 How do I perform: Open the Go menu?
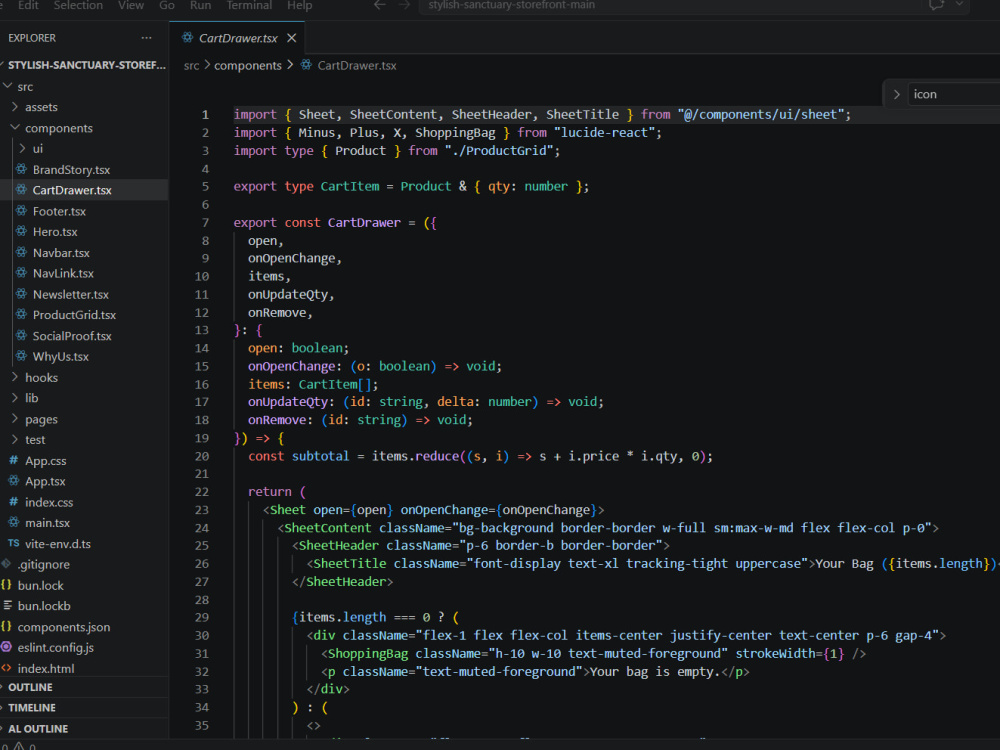pos(166,5)
